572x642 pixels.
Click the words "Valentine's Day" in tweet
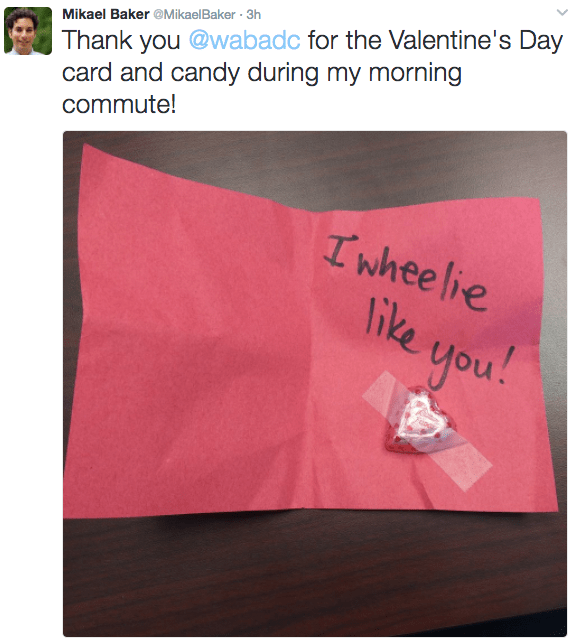[476, 41]
